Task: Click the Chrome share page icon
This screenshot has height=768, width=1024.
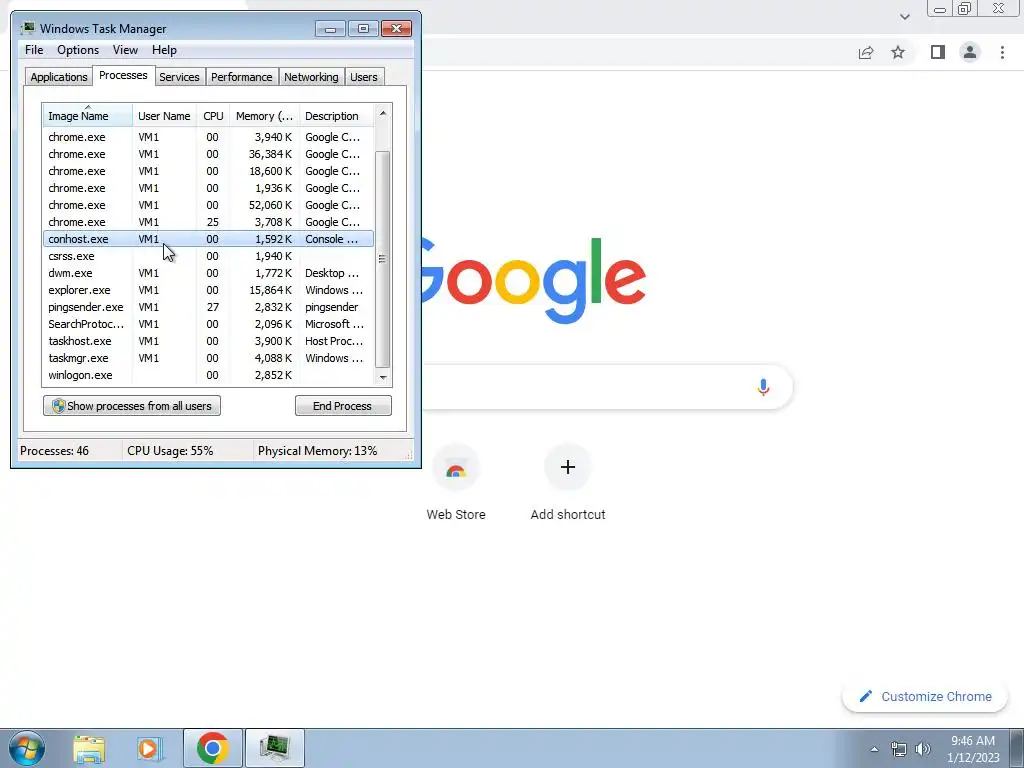Action: 866,52
